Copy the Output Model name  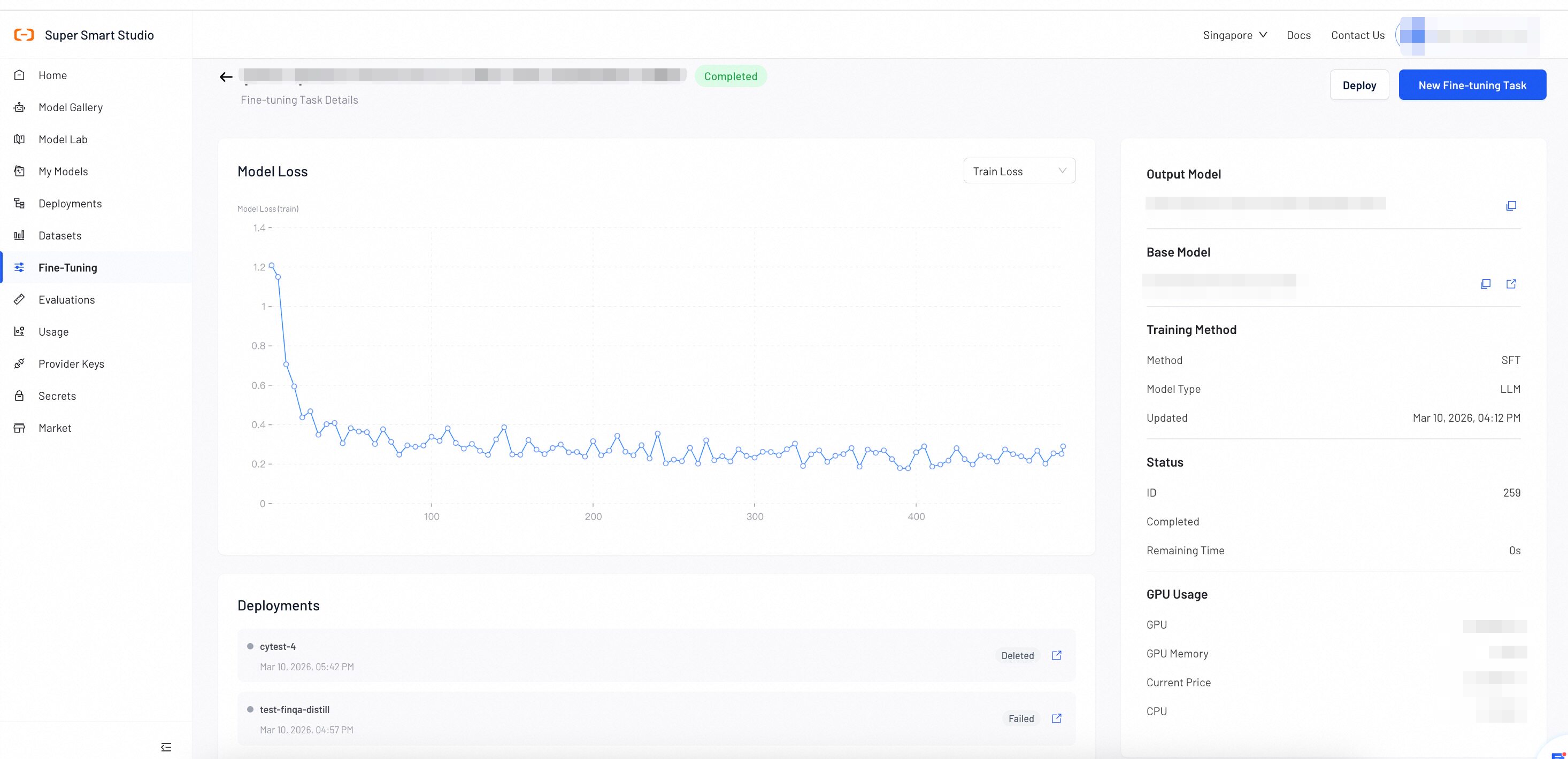click(1511, 206)
